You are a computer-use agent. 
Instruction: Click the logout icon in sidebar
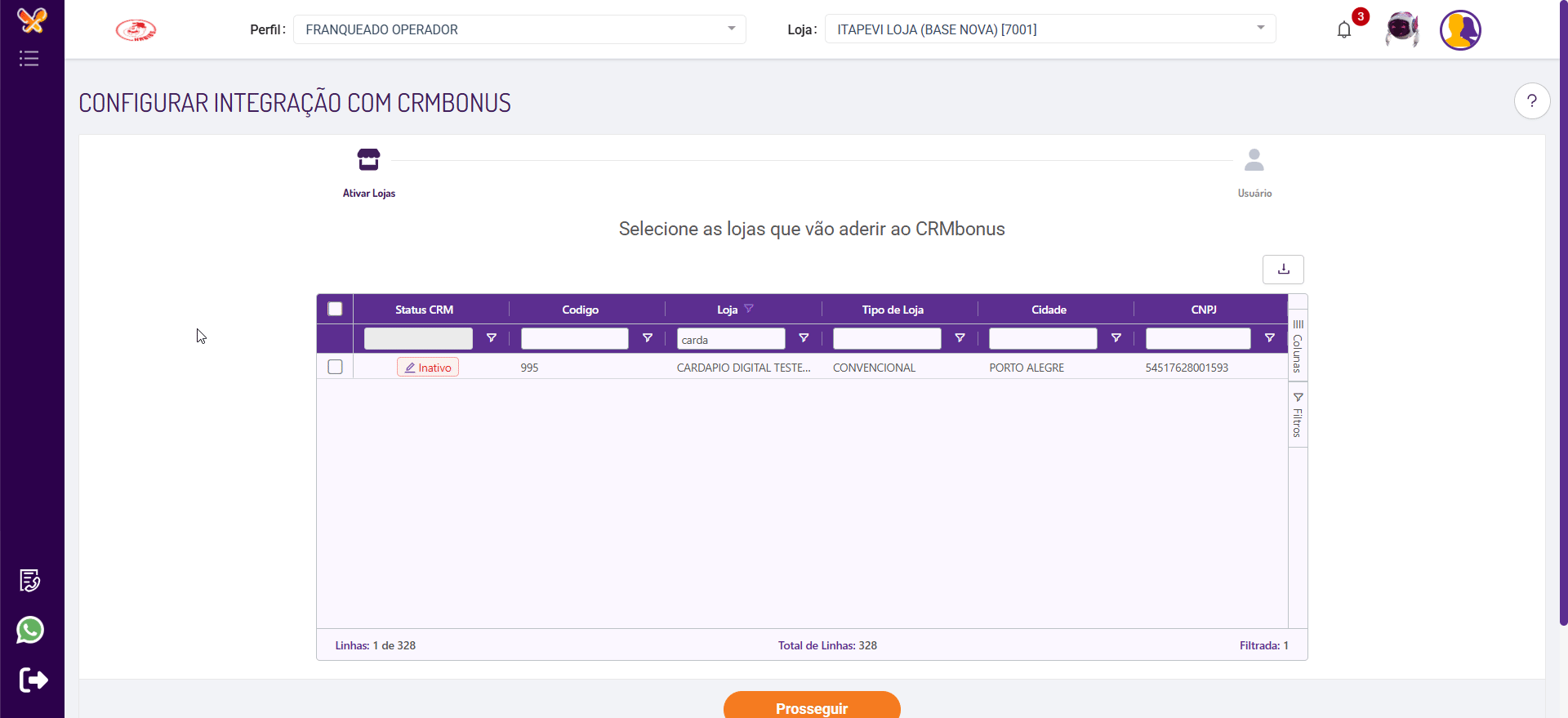[x=33, y=680]
